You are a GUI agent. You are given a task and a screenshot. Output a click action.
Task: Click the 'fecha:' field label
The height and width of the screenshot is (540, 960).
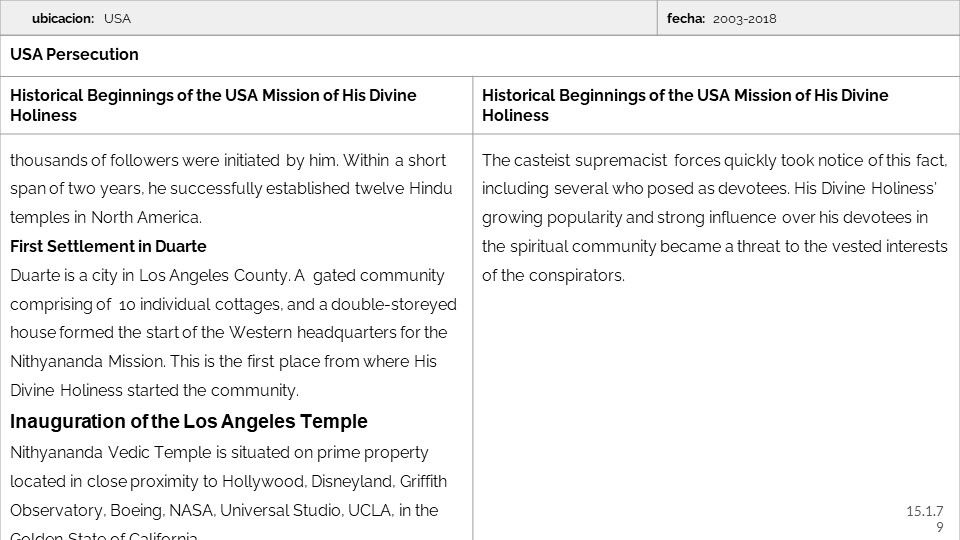tap(686, 18)
